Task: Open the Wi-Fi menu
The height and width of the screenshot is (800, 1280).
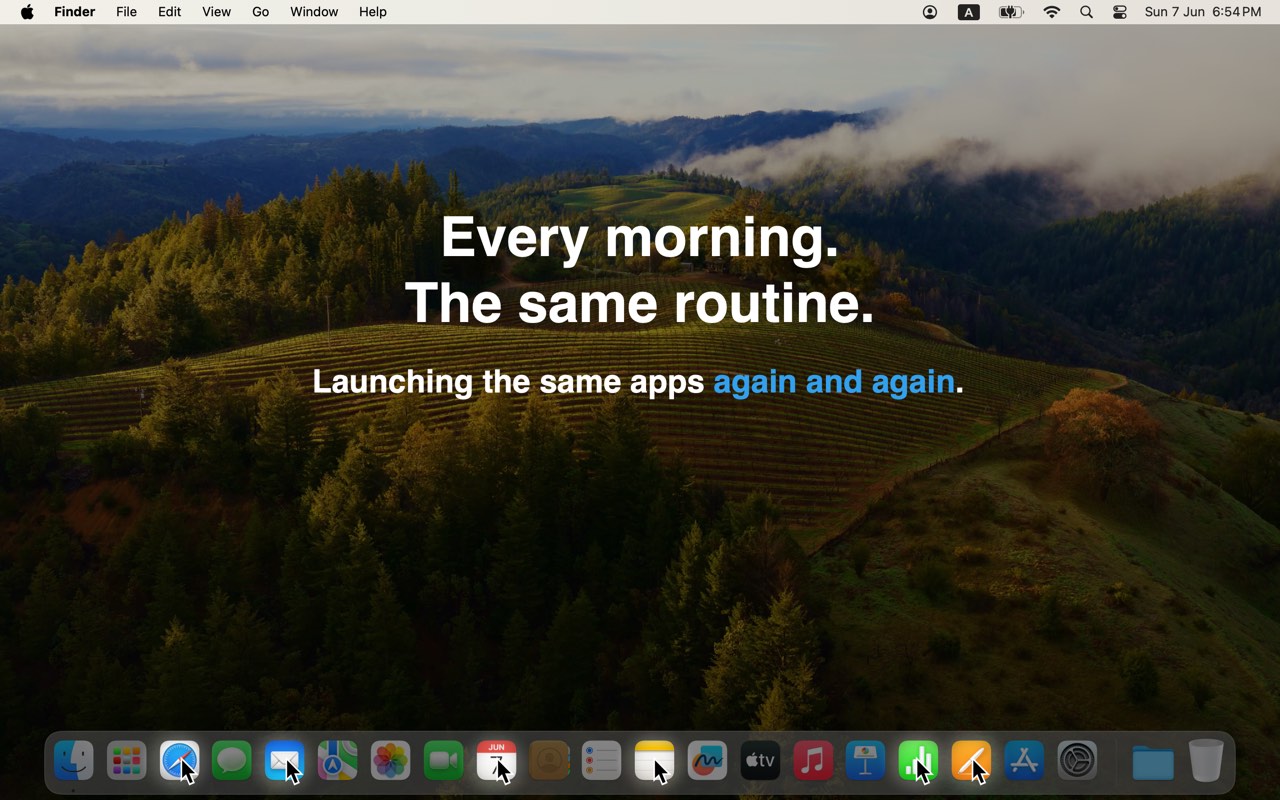Action: pos(1051,12)
